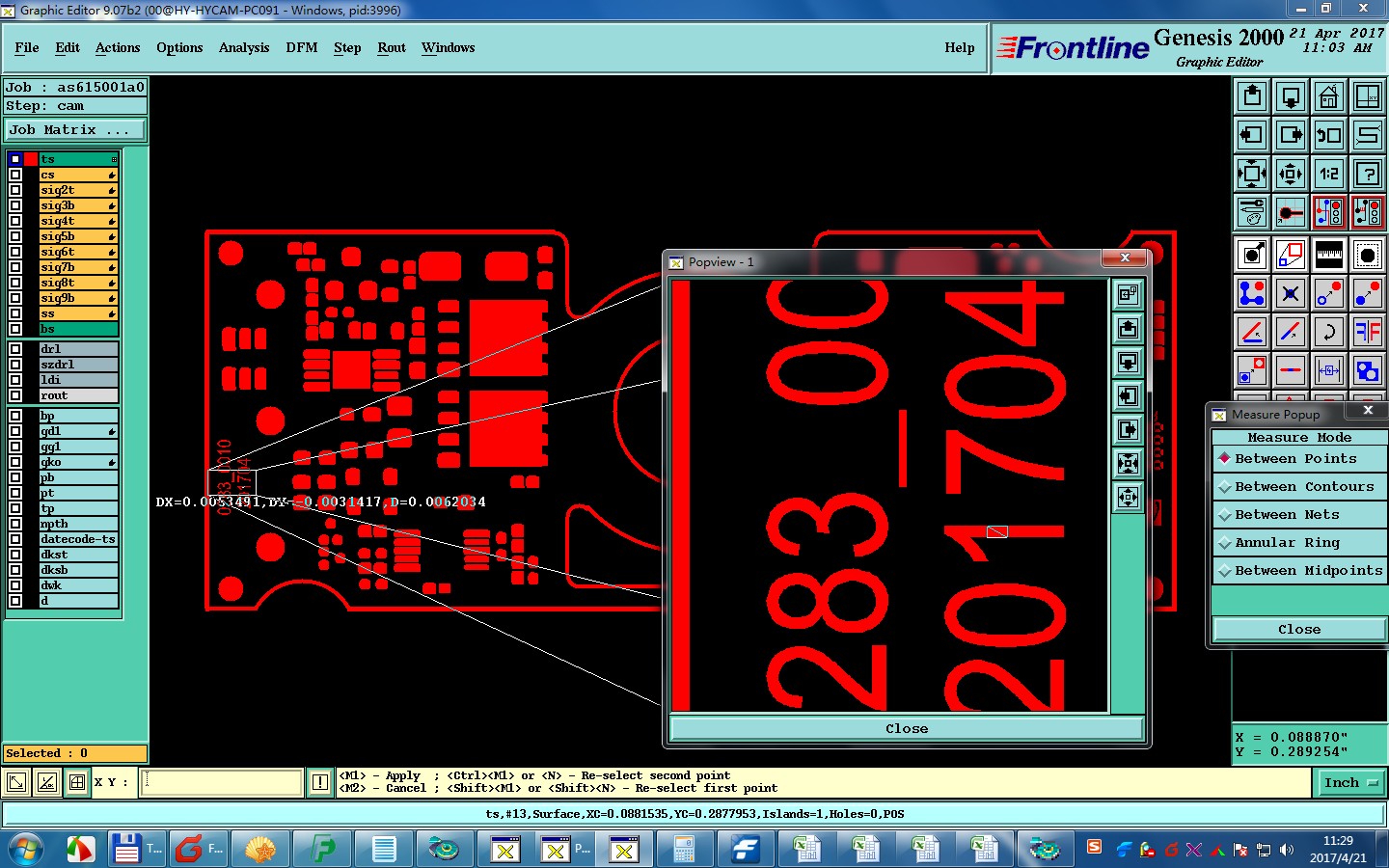The width and height of the screenshot is (1389, 868).
Task: Open the Inch units dropdown
Action: [x=1350, y=783]
